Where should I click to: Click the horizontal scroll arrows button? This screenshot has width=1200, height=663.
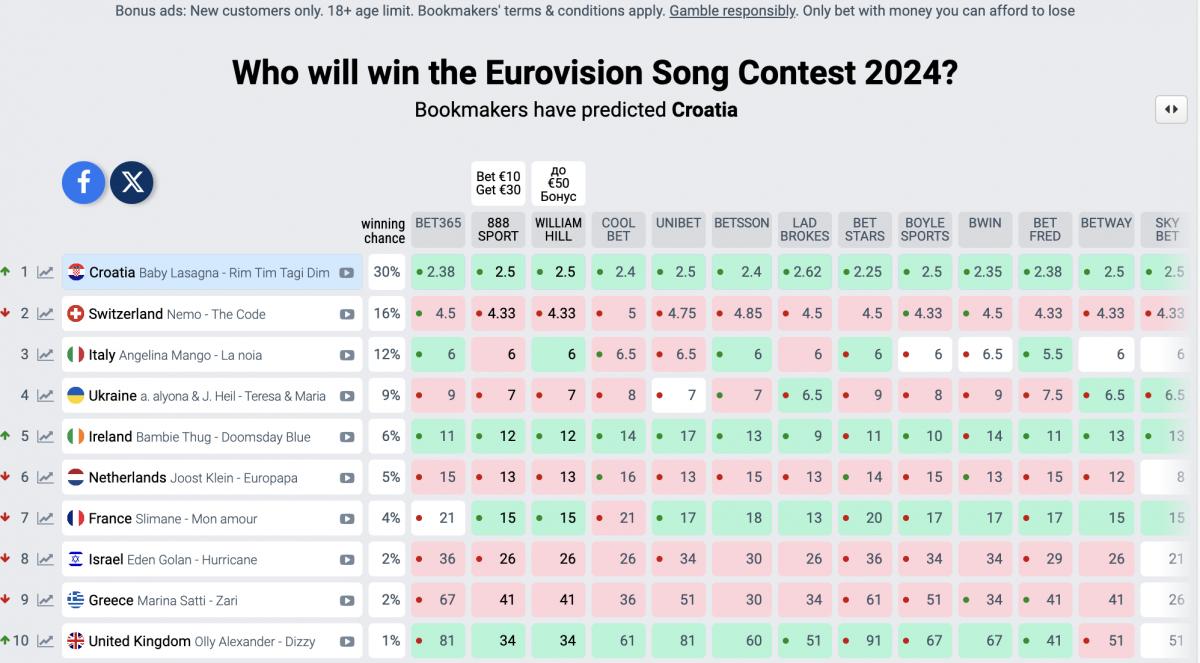tap(1171, 109)
